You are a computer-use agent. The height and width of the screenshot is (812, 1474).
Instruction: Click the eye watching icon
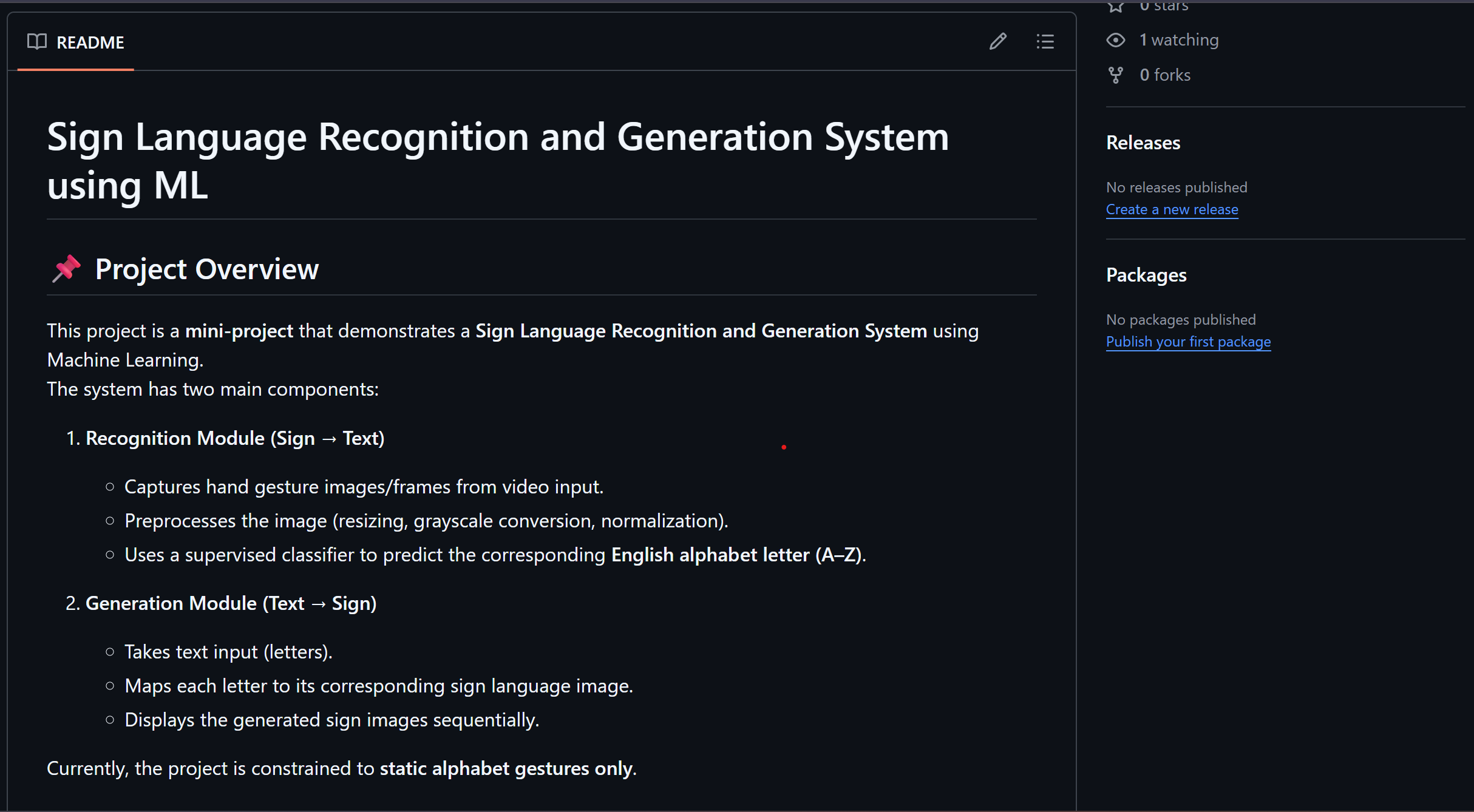point(1115,40)
